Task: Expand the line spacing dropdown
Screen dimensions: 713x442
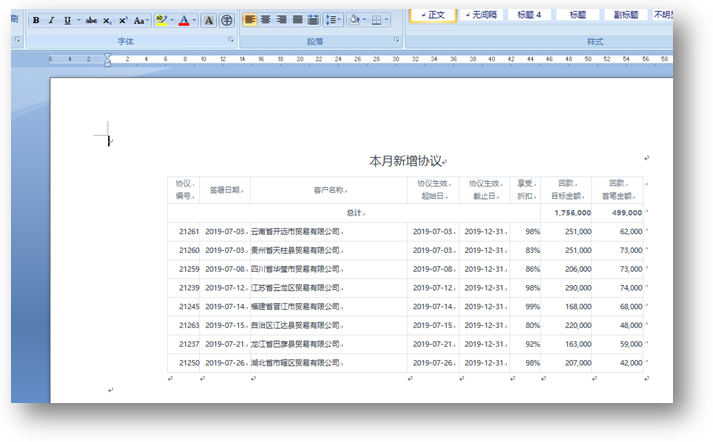Action: tap(340, 20)
